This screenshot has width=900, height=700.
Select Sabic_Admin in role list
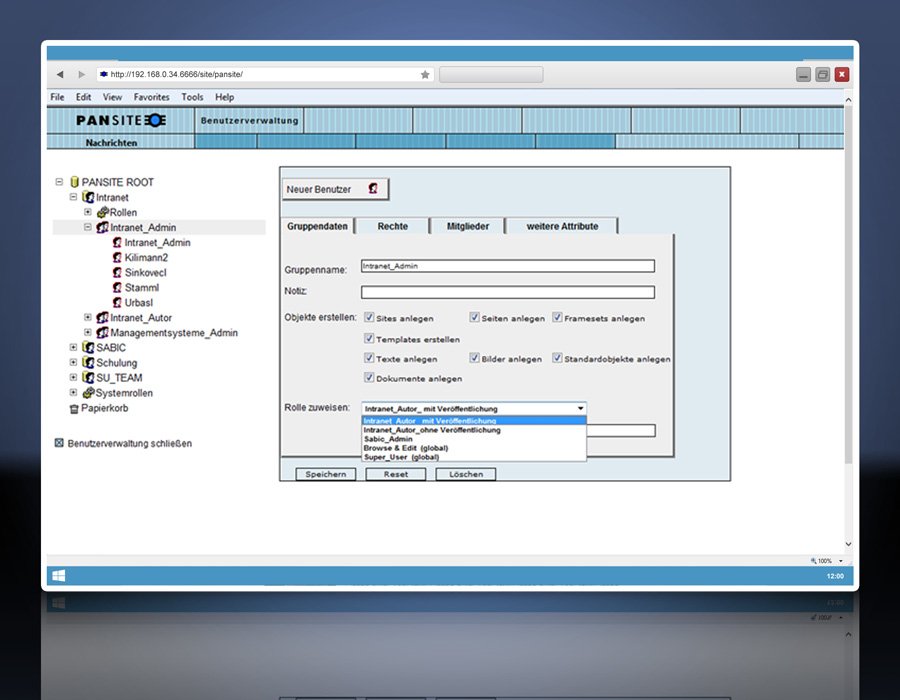(474, 439)
